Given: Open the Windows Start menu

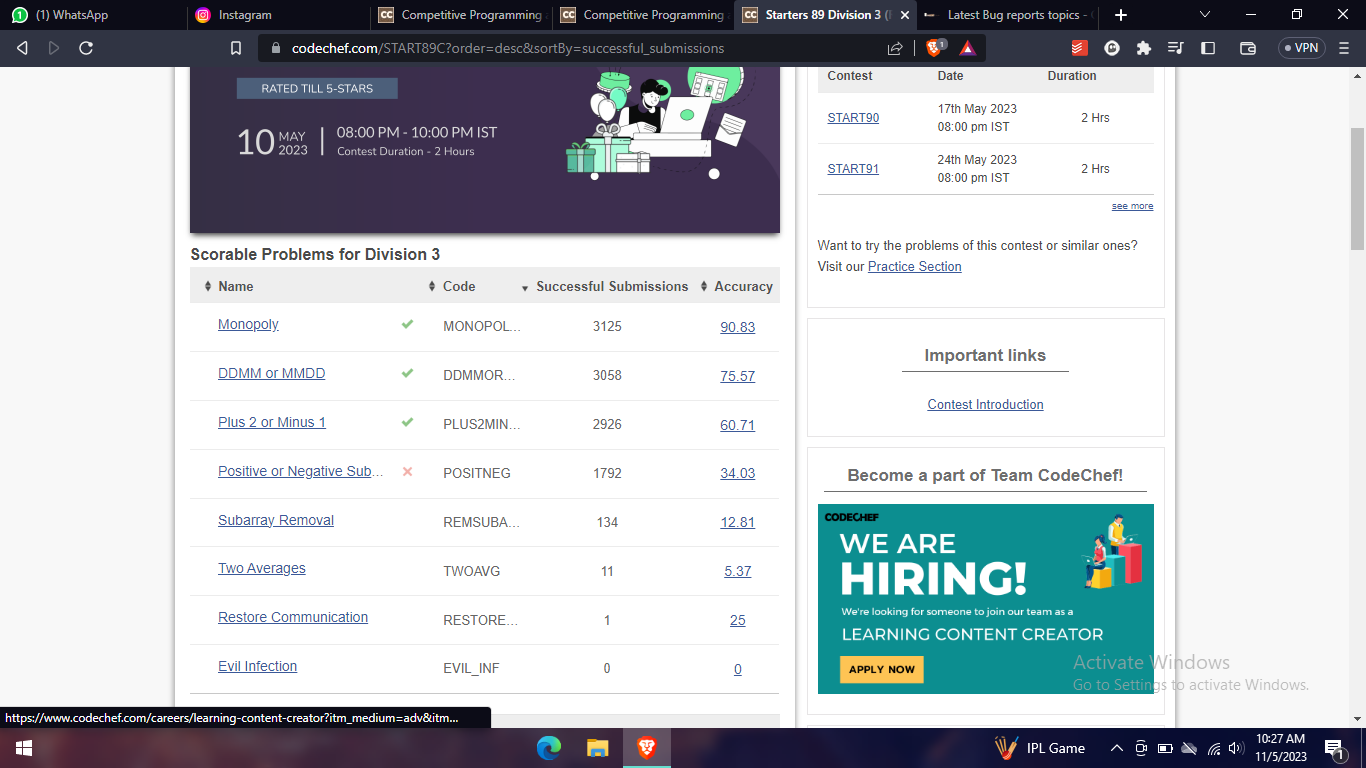Looking at the screenshot, I should 23,748.
